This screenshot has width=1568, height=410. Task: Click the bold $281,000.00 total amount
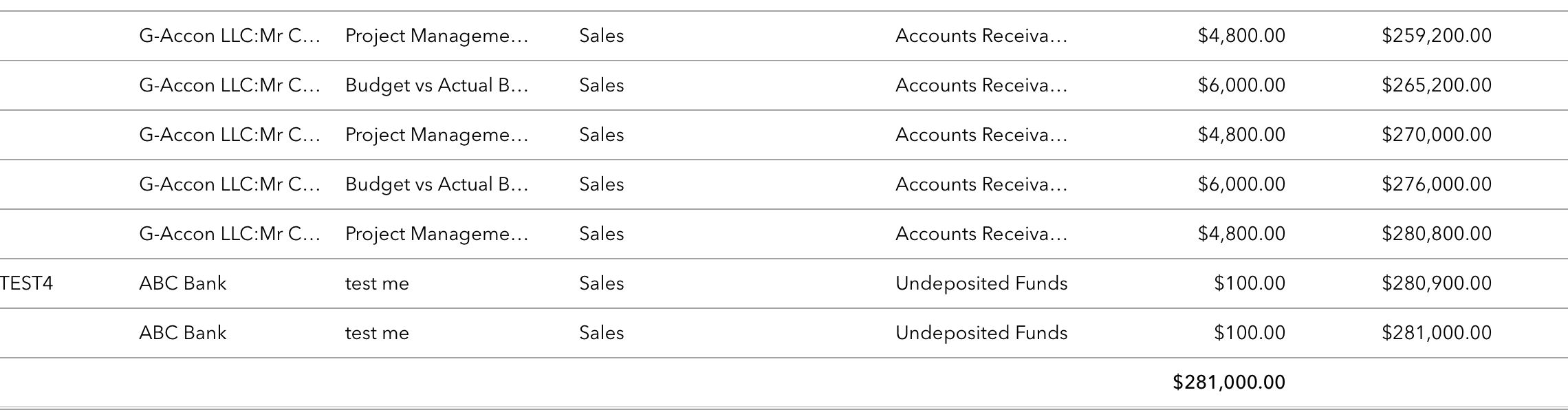[x=1229, y=382]
